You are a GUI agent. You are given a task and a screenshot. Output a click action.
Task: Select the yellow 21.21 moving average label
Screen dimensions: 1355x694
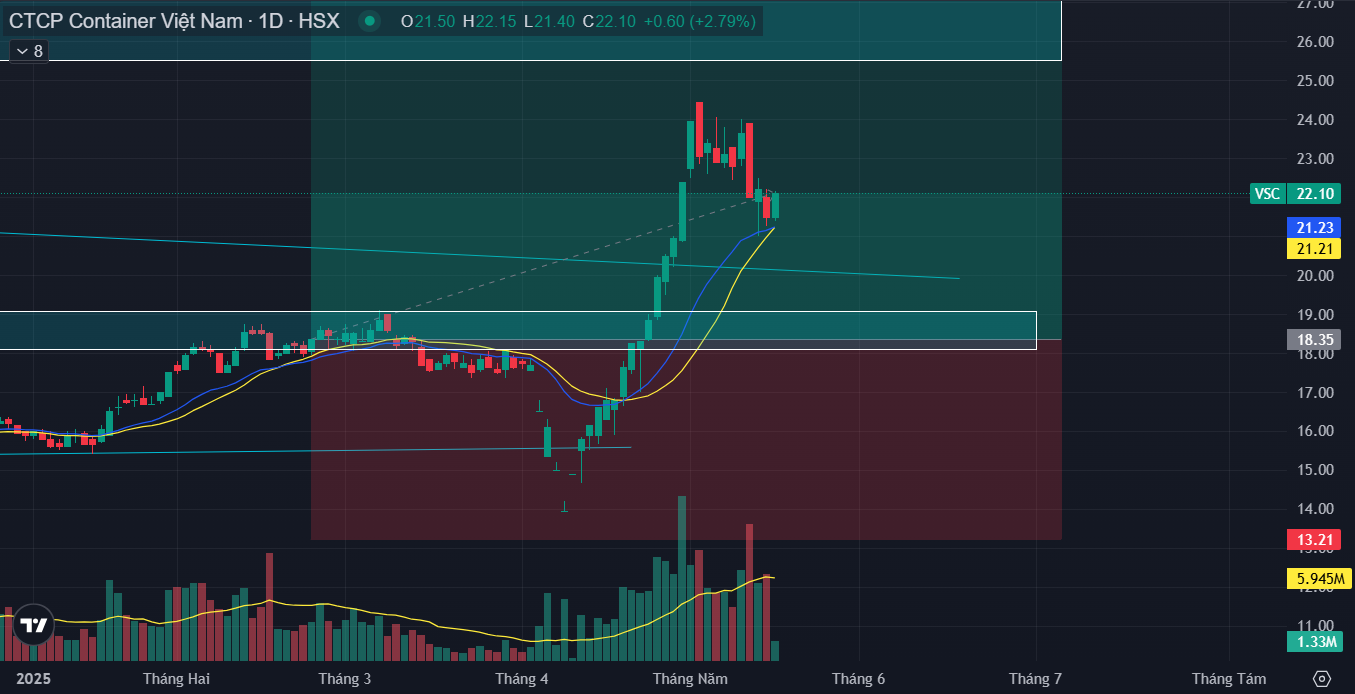click(1312, 248)
